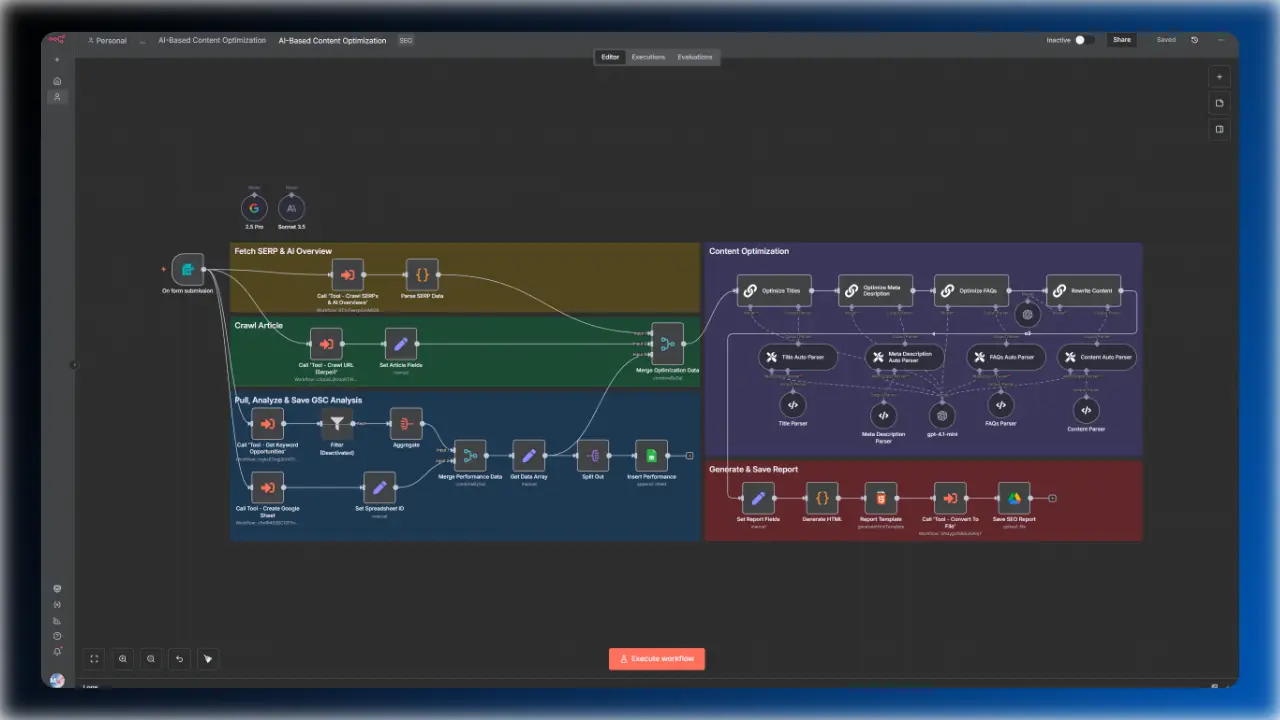Click the Split Out node

click(x=592, y=456)
